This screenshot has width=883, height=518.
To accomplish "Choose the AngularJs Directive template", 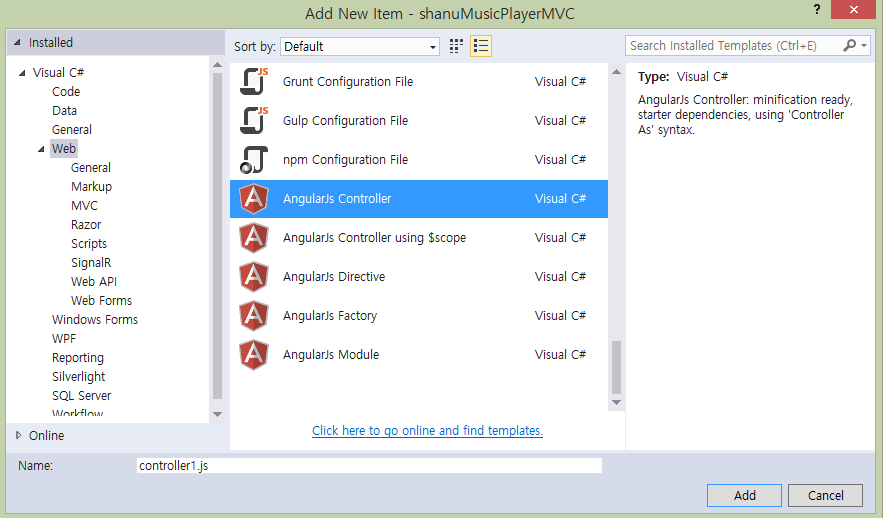I will tap(419, 276).
